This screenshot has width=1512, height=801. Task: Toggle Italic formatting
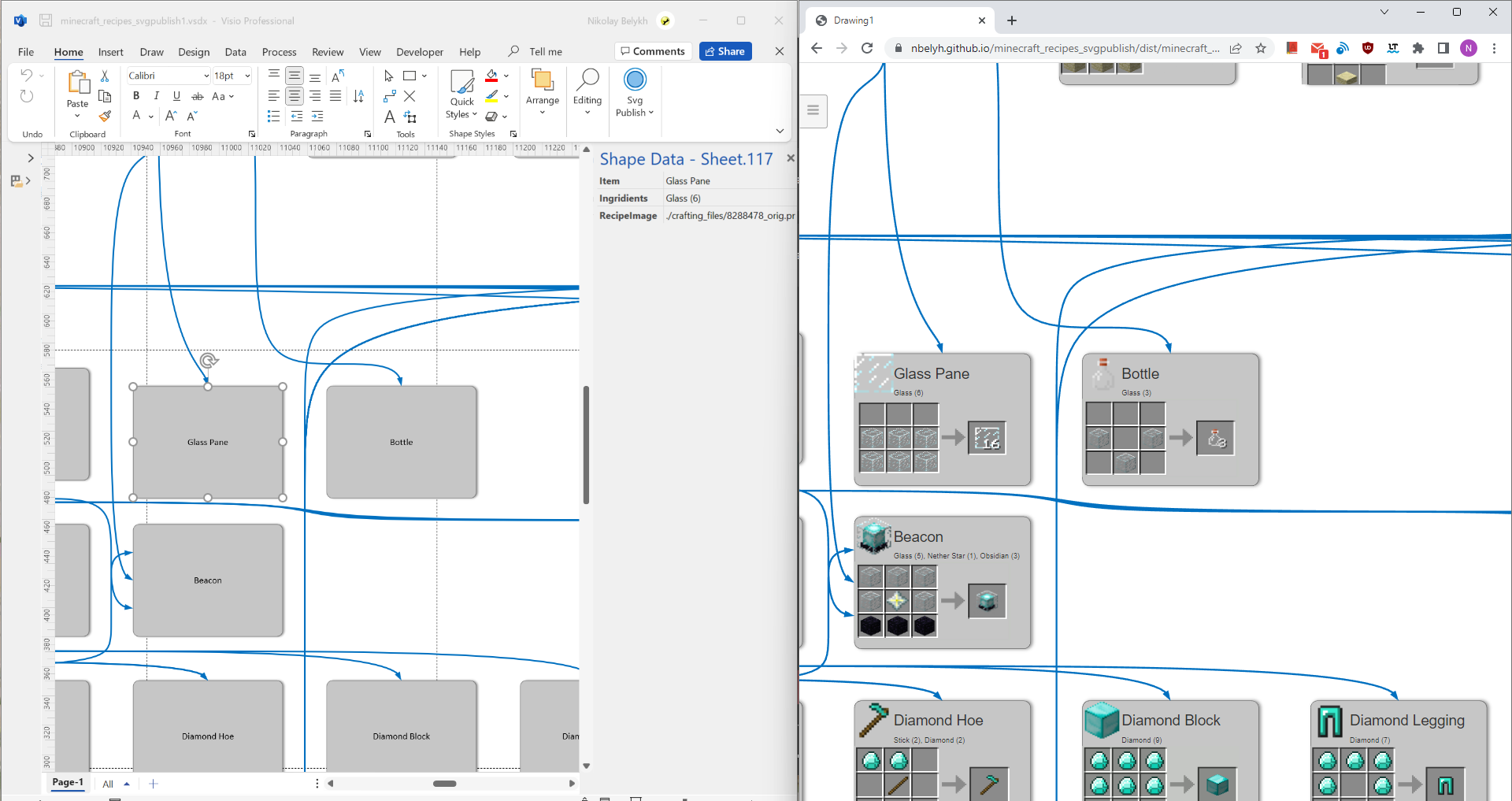coord(156,96)
